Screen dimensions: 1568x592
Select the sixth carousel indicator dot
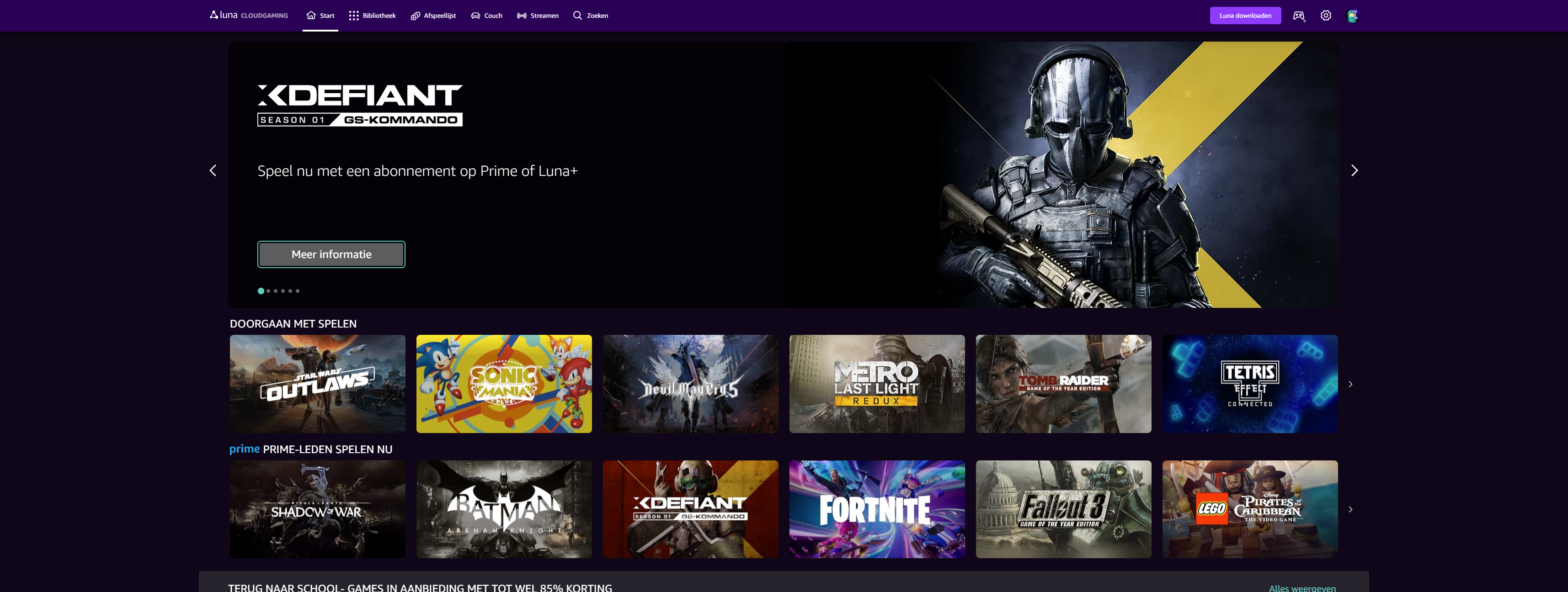[298, 291]
